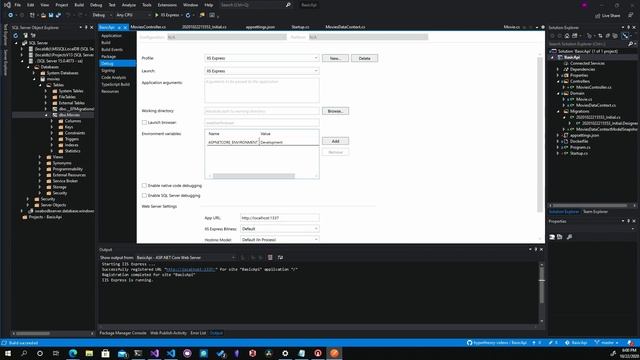The width and height of the screenshot is (640, 360).
Task: Open the localhost URL link in Output
Action: click(191, 269)
